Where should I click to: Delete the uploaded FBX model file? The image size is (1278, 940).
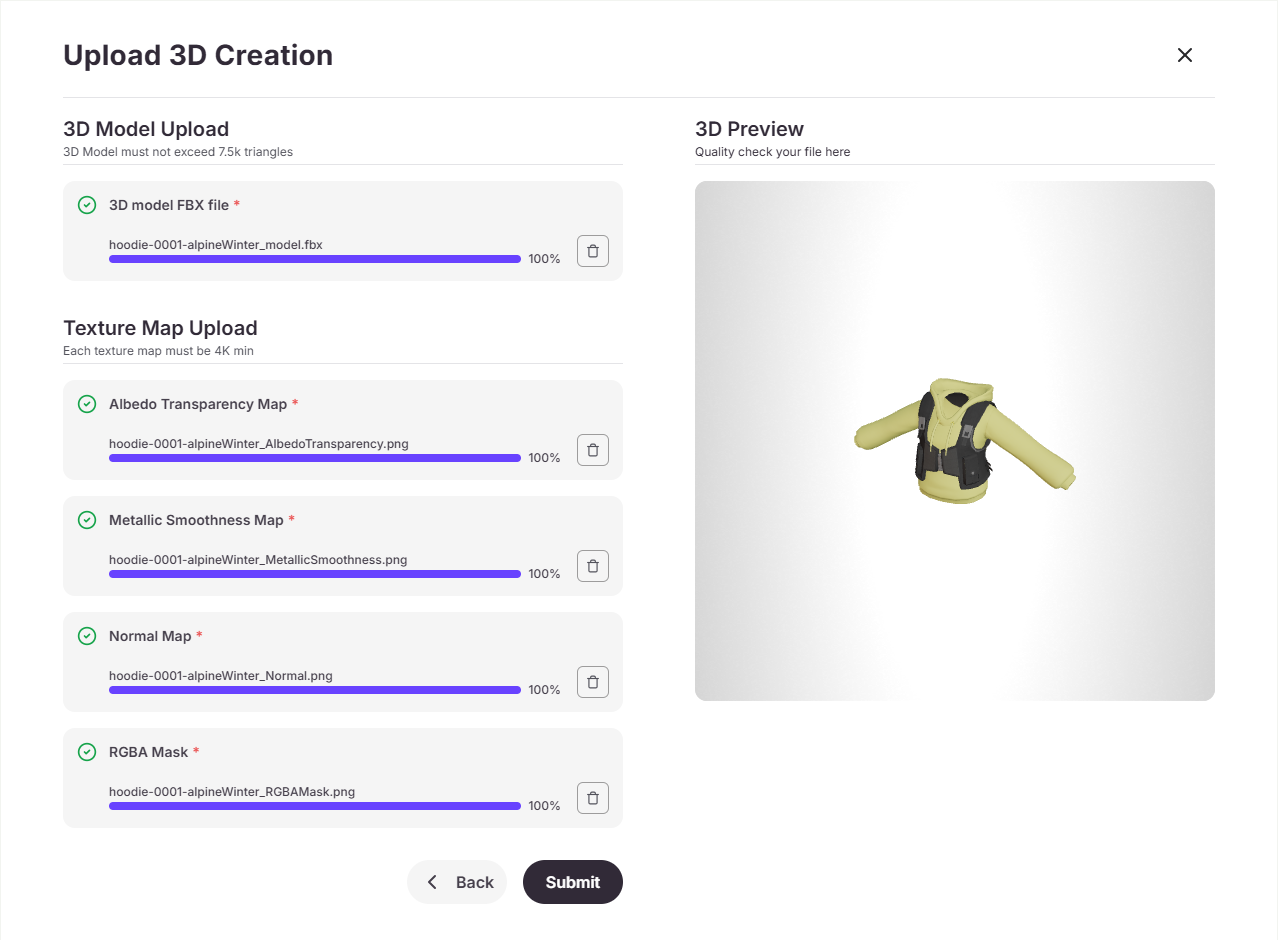click(x=592, y=251)
